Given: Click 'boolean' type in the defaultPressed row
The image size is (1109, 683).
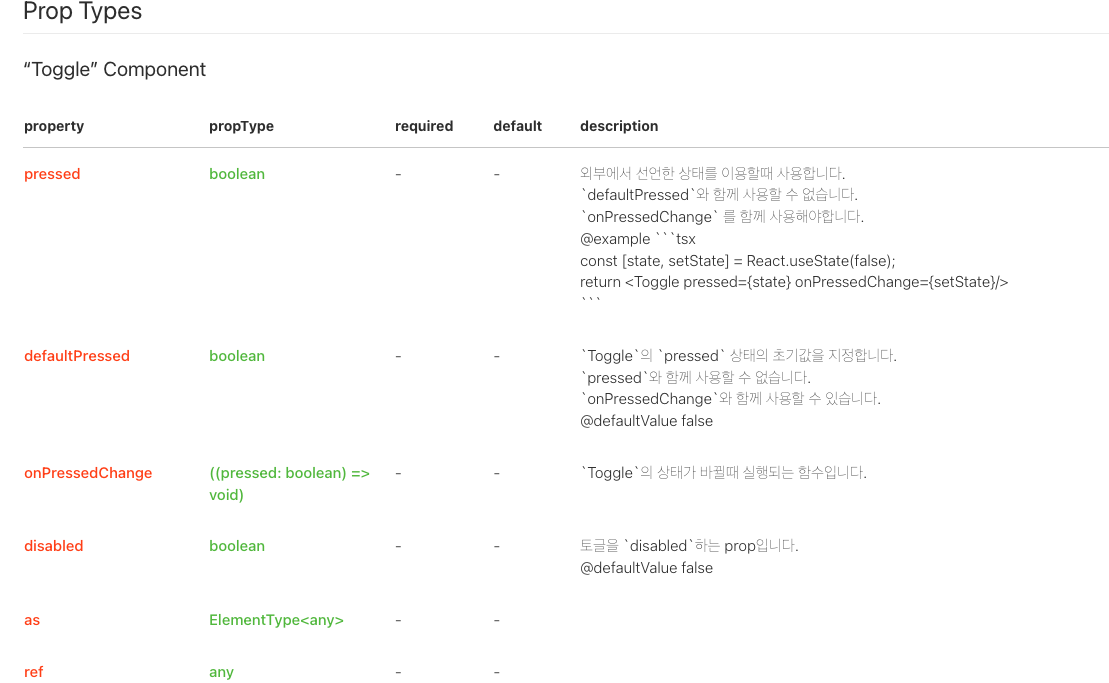Looking at the screenshot, I should click(x=236, y=356).
